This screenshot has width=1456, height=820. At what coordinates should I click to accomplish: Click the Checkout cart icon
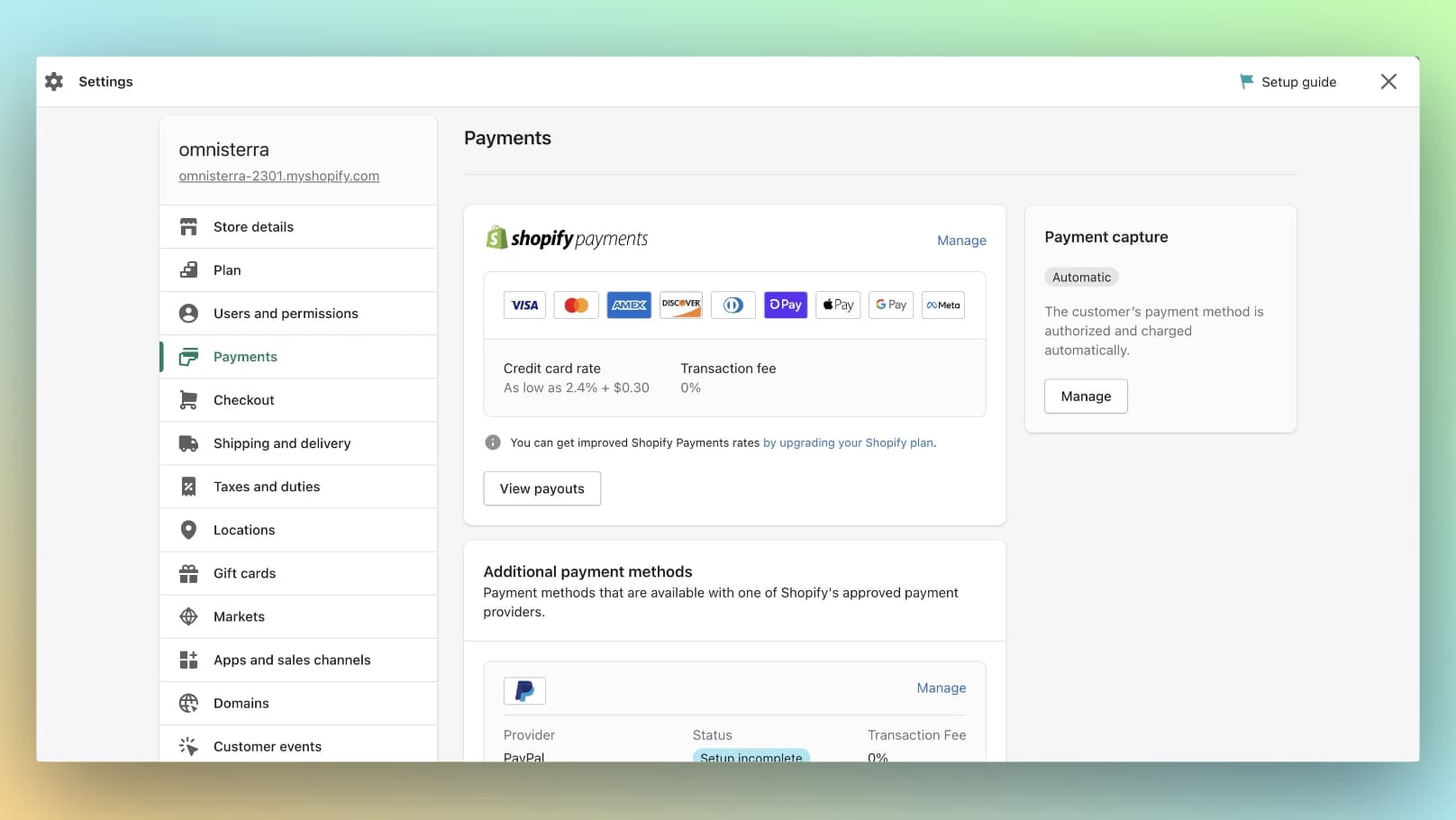(x=188, y=400)
